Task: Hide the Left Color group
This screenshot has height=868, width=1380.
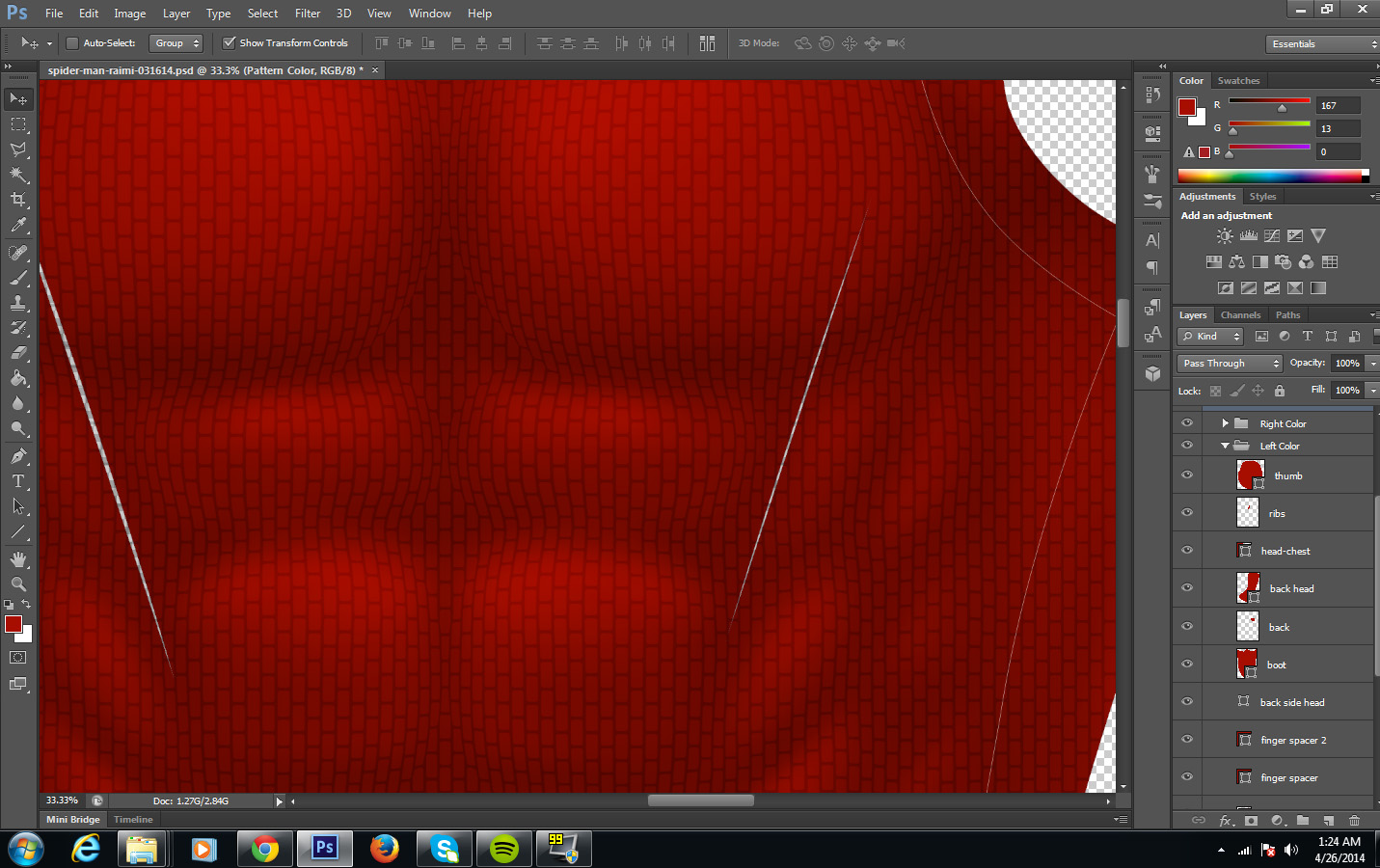Action: (x=1187, y=446)
